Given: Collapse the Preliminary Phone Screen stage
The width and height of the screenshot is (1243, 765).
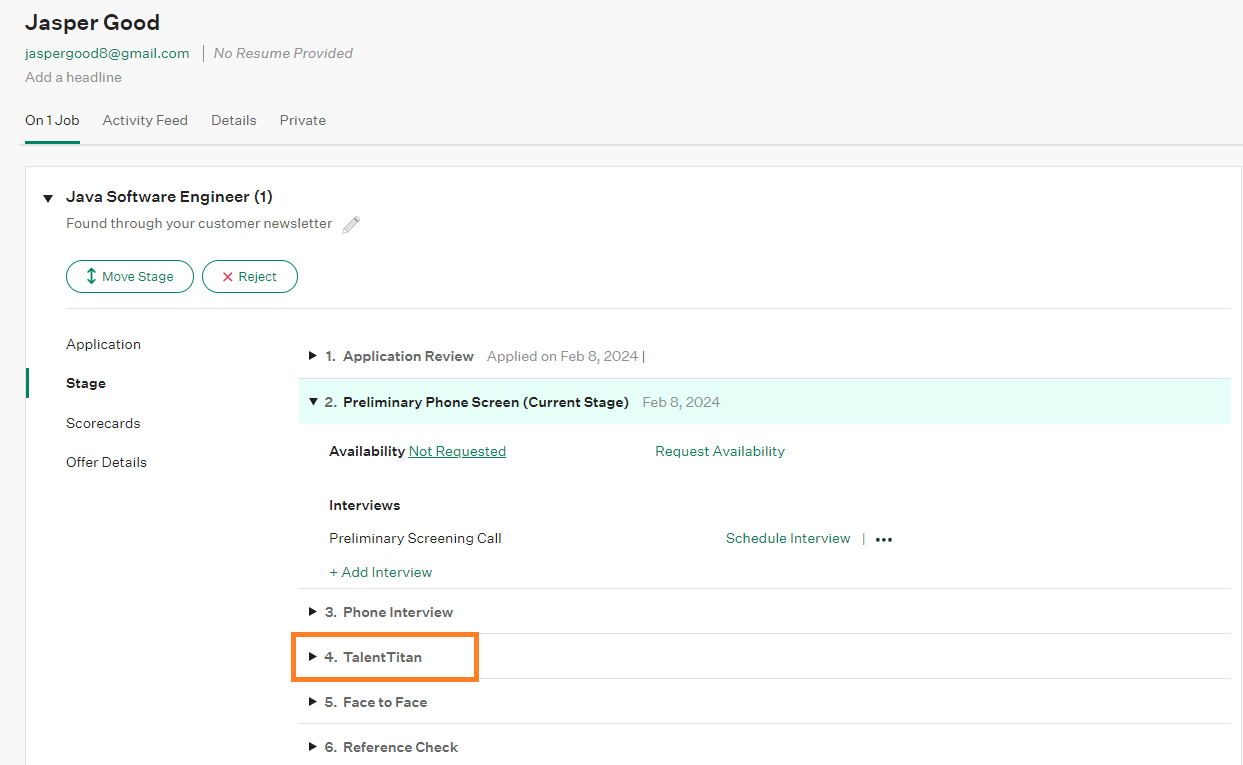Looking at the screenshot, I should tap(313, 402).
